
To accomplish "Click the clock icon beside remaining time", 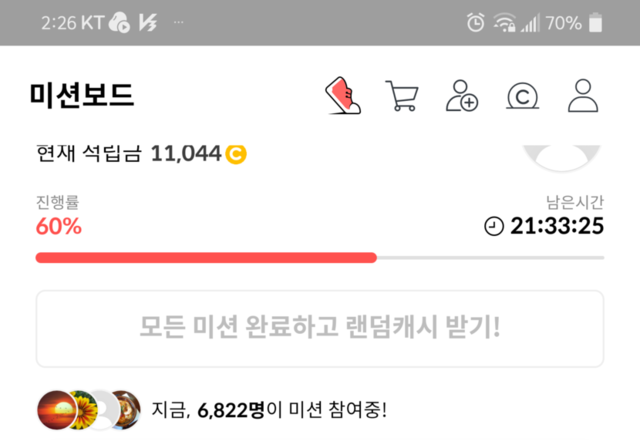I will (x=494, y=226).
